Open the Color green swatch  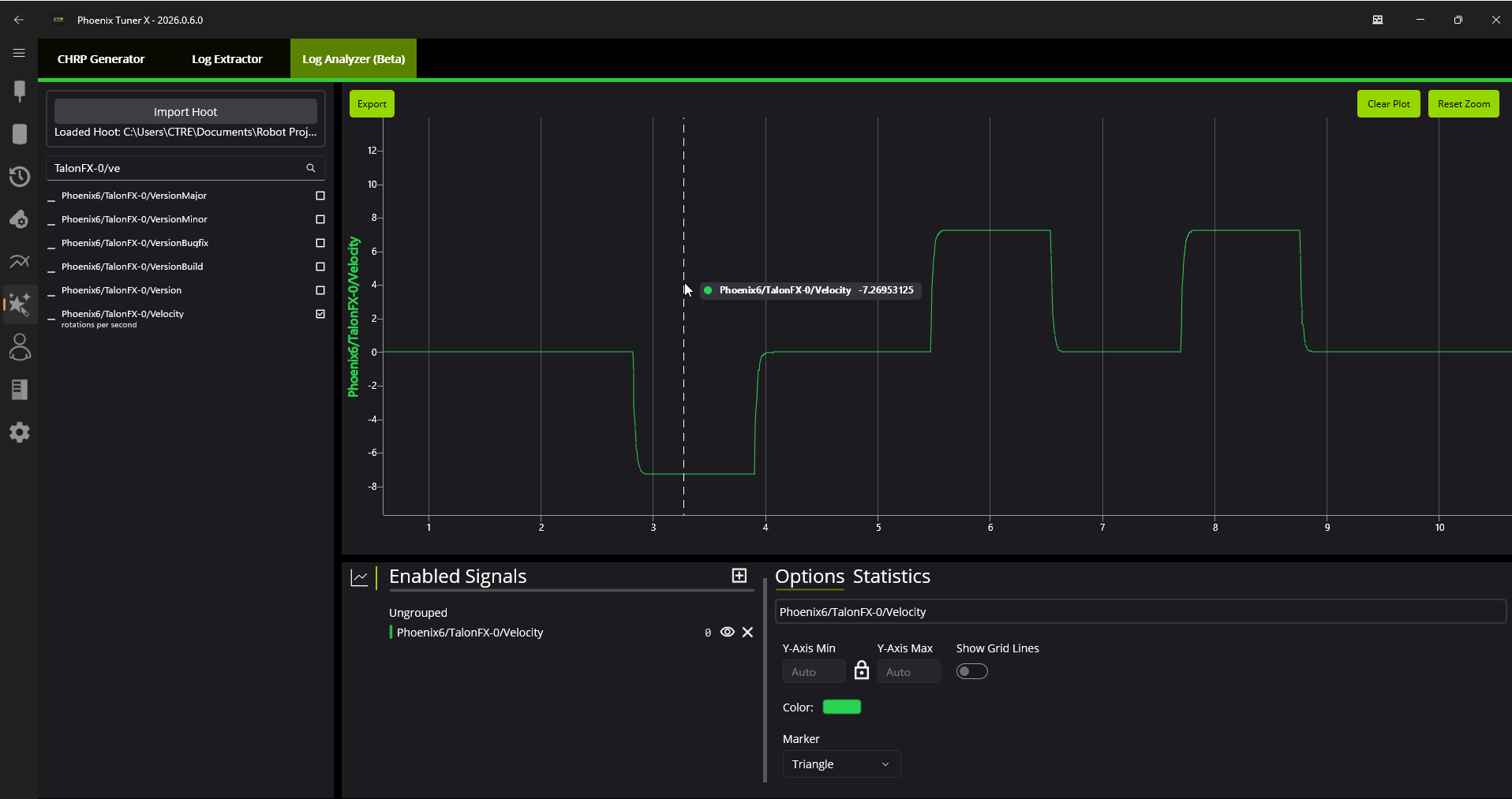tap(842, 707)
